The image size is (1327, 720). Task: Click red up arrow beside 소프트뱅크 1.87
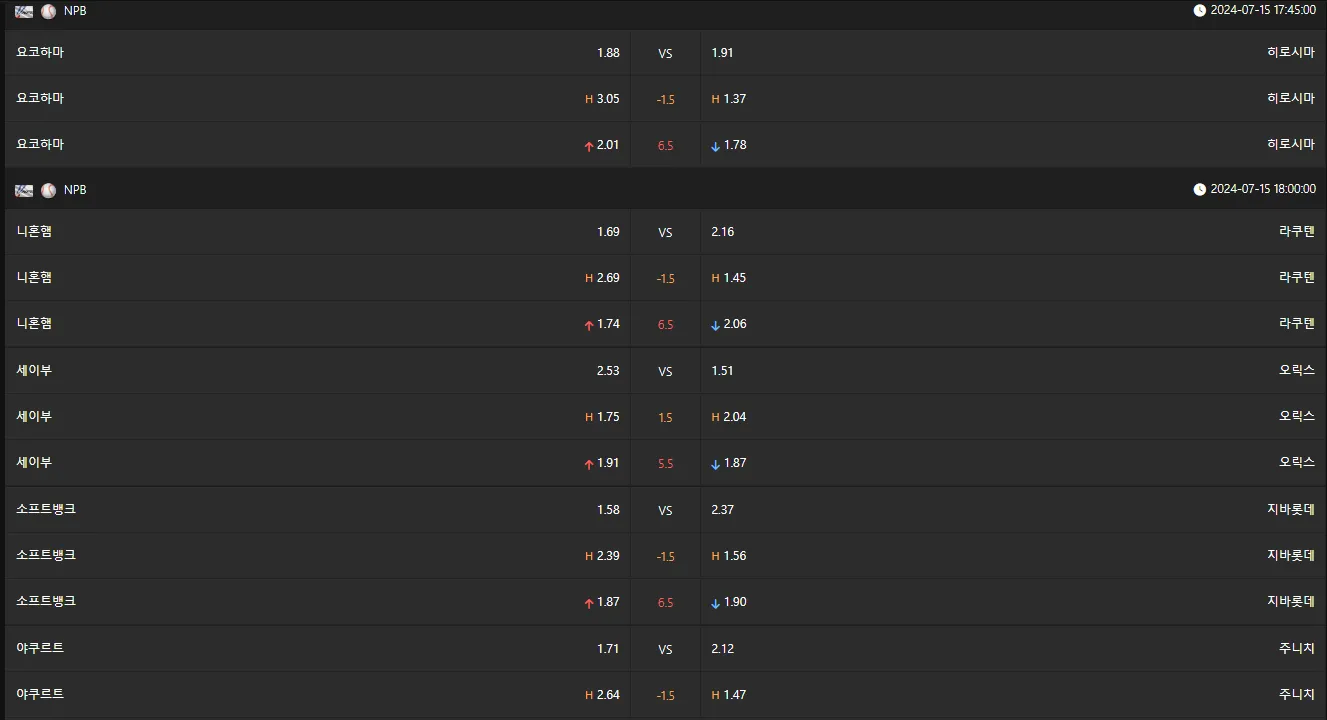(x=589, y=603)
